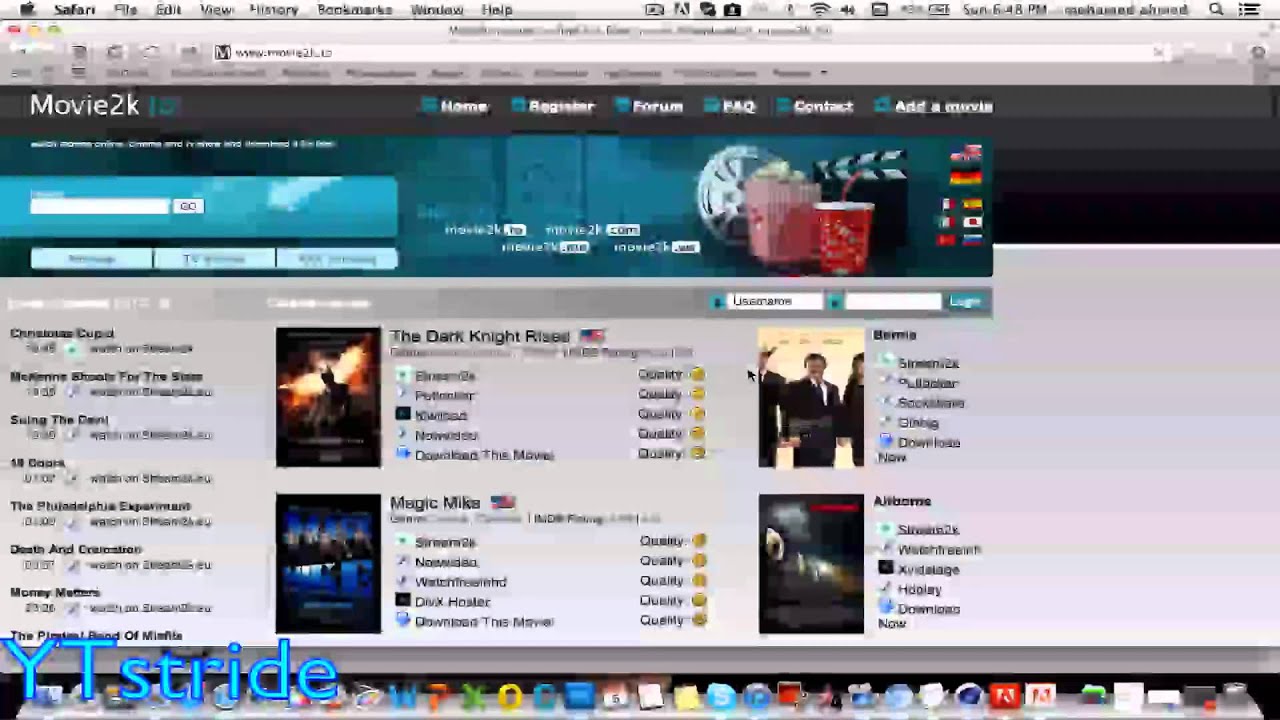1280x720 pixels.
Task: Click the Safari address bar
Action: pos(690,52)
